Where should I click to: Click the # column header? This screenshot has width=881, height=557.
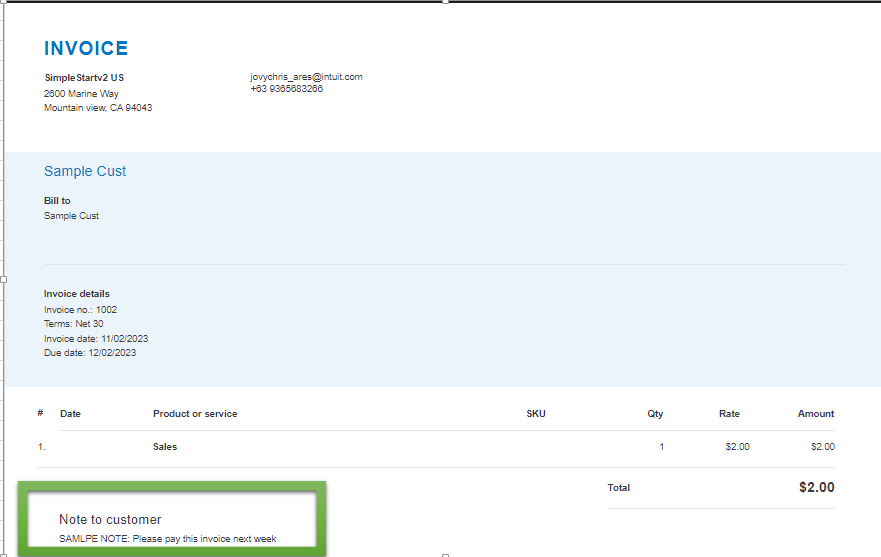(40, 413)
